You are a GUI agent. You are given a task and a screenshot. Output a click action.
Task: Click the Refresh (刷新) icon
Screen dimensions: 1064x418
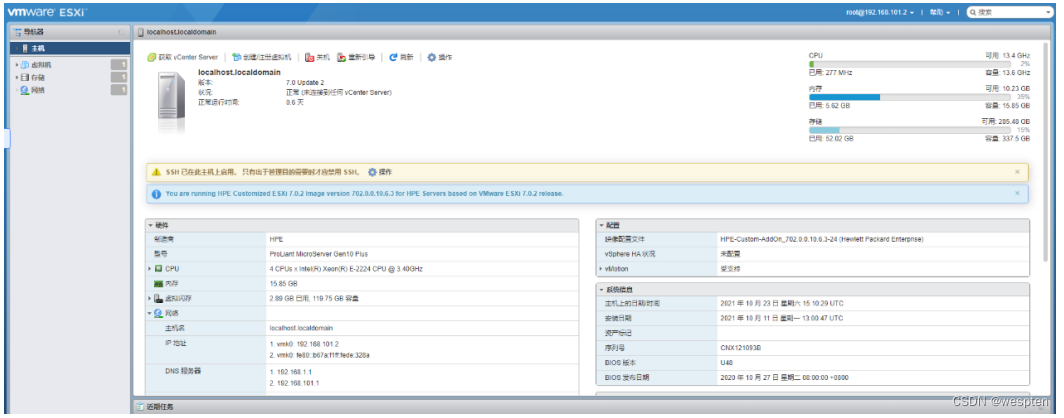393,57
